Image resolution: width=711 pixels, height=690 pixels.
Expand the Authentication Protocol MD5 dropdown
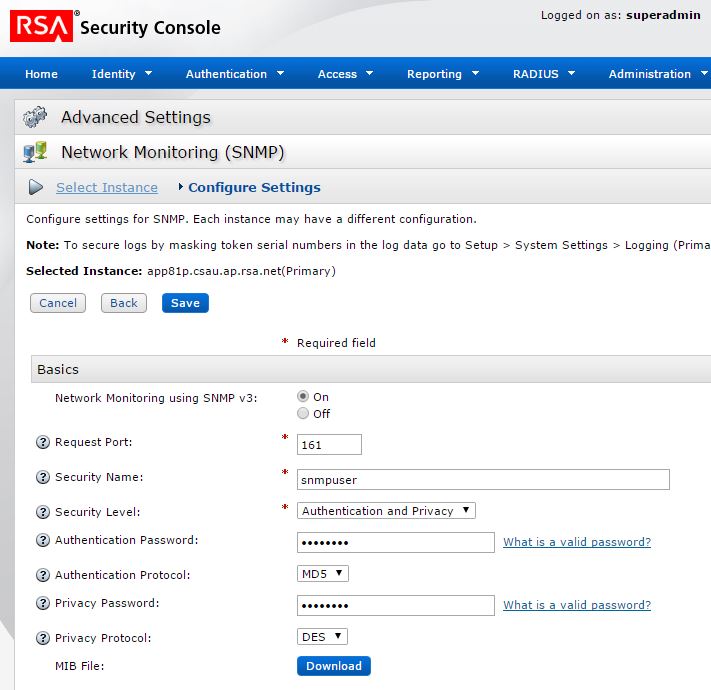[x=323, y=574]
